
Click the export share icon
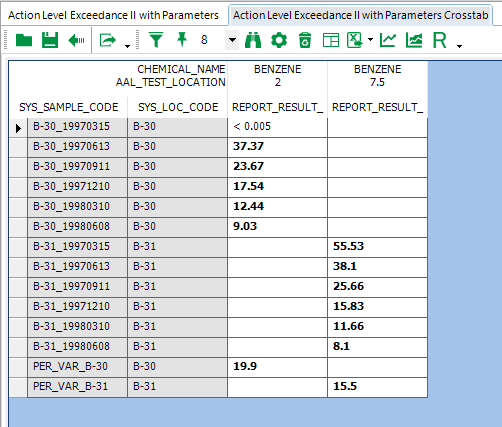coord(108,40)
